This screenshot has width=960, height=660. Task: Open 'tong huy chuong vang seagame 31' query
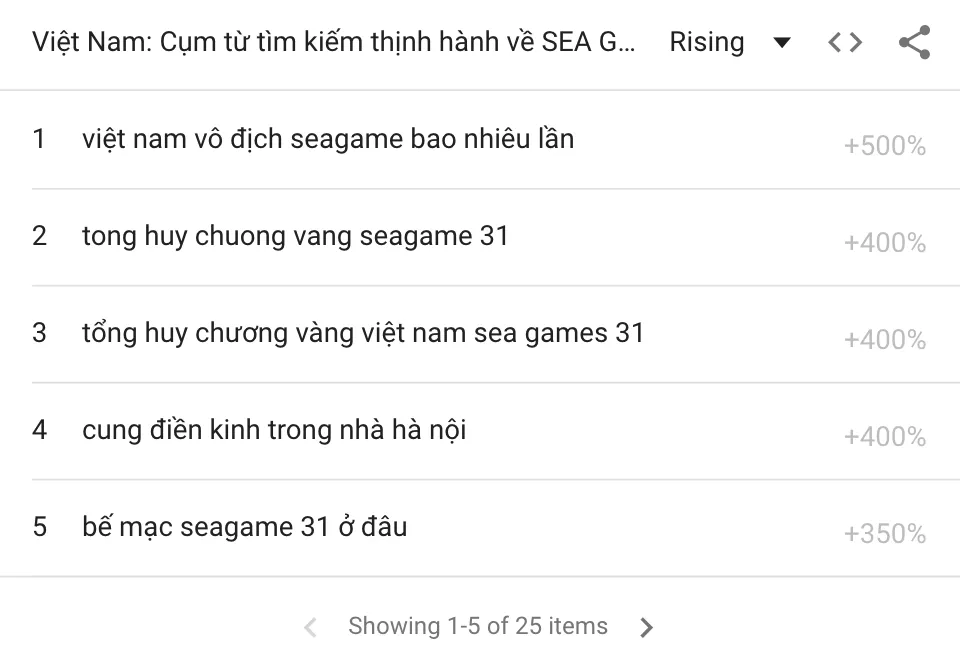tap(295, 236)
